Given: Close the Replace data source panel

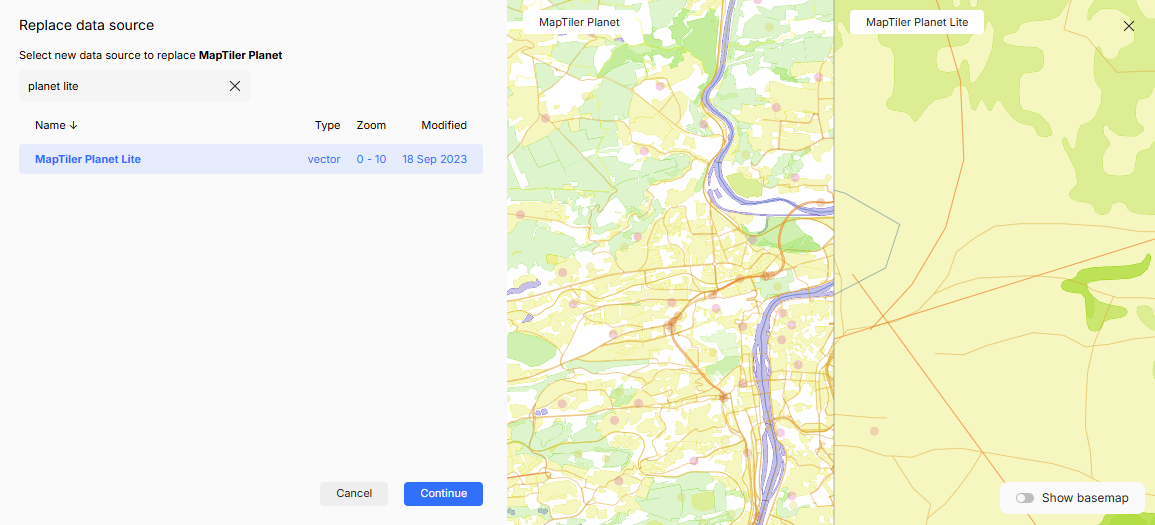Looking at the screenshot, I should pyautogui.click(x=1129, y=26).
